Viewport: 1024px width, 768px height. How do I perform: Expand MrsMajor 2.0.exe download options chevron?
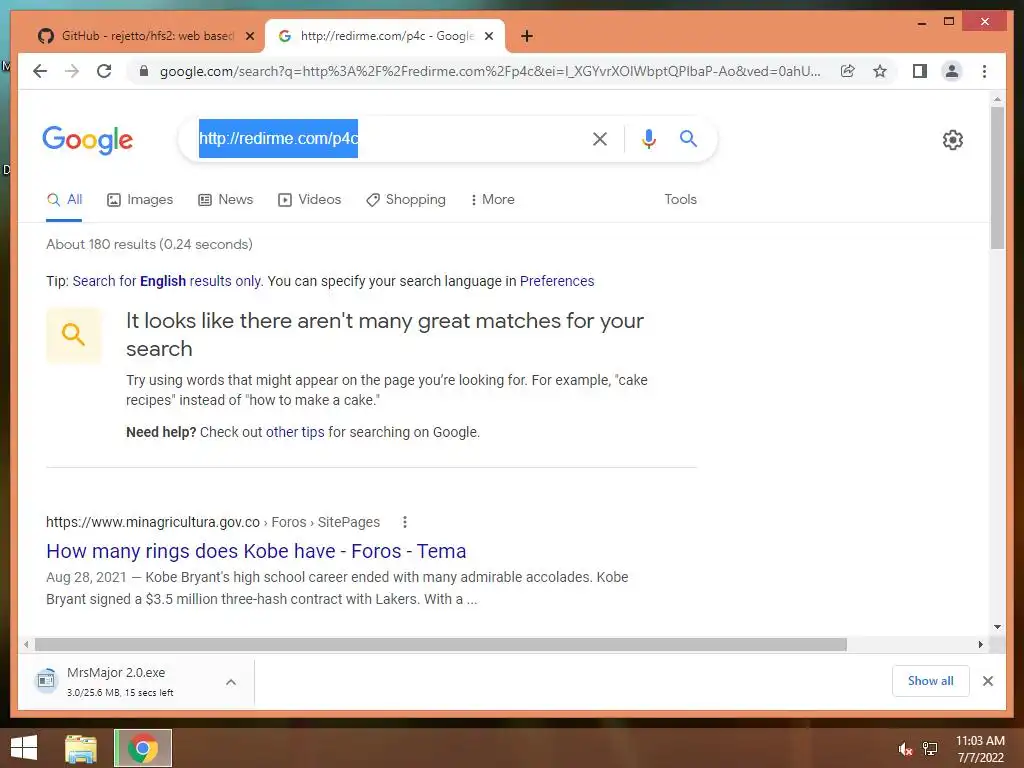point(231,682)
